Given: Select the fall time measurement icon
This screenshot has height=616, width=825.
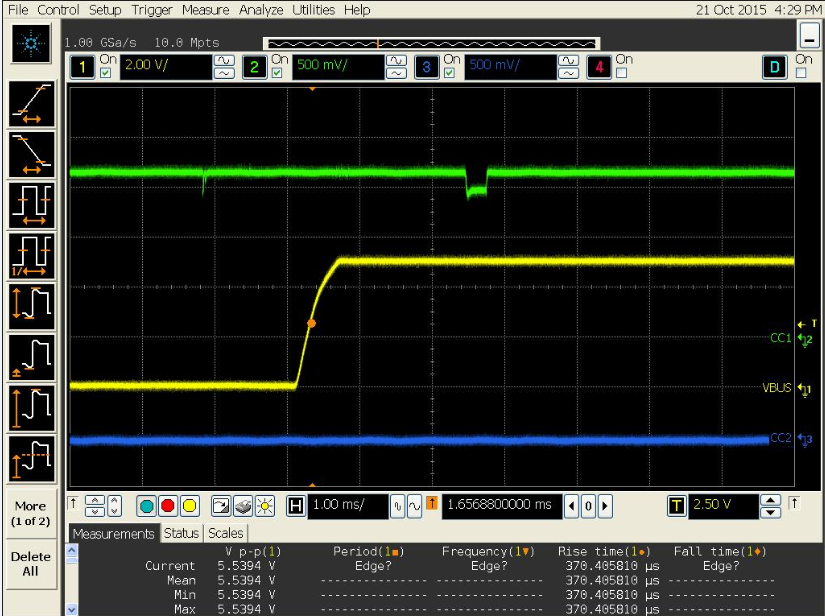Looking at the screenshot, I should [32, 155].
